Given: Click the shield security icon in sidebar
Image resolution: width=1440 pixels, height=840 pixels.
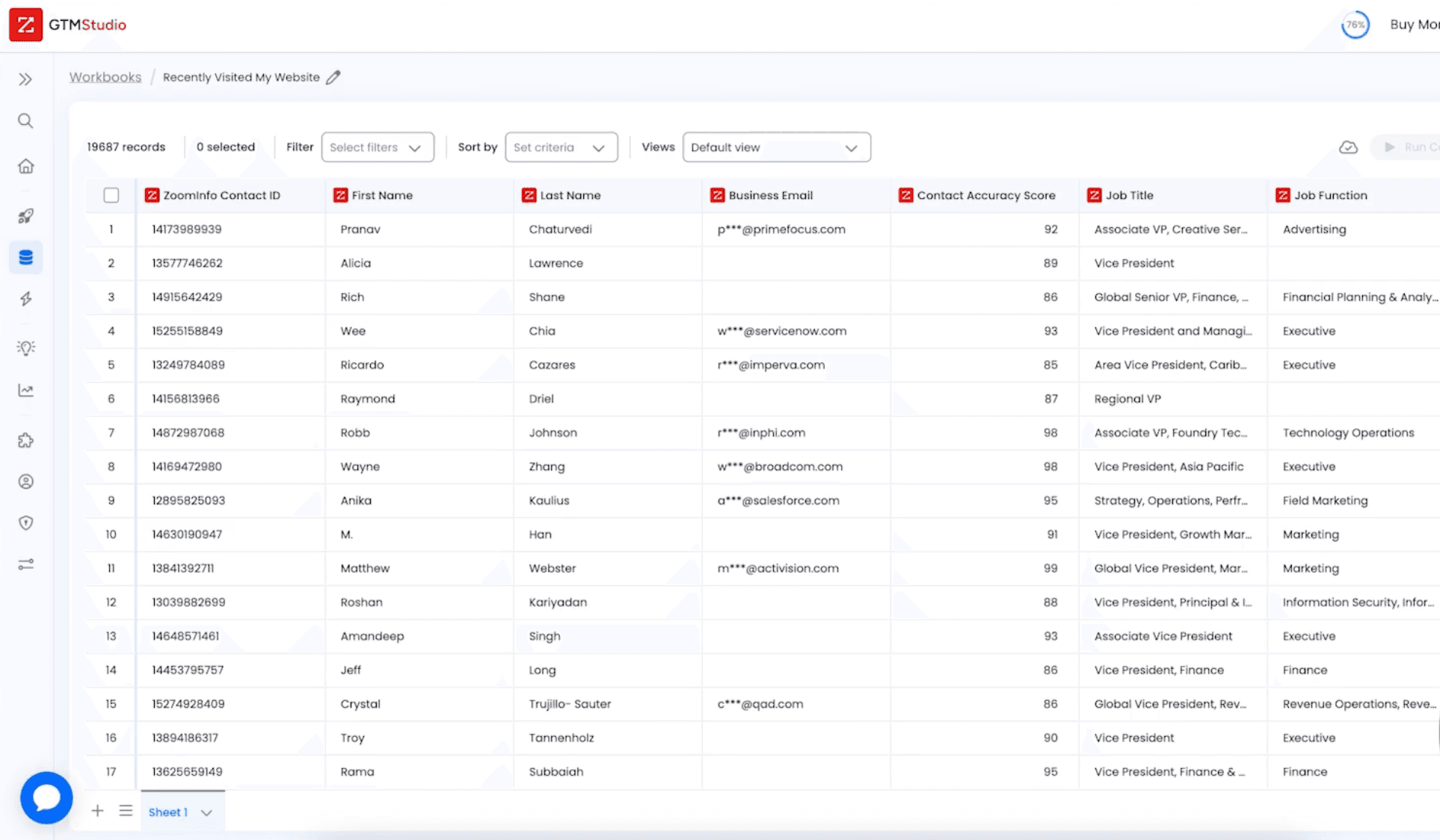Looking at the screenshot, I should coord(25,523).
